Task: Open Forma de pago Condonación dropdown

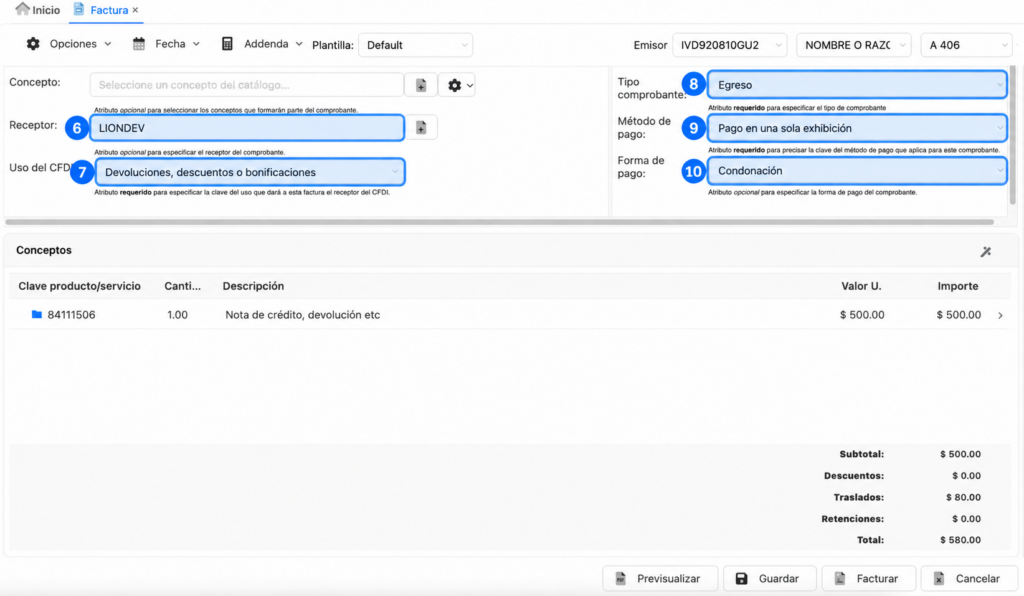Action: (857, 170)
